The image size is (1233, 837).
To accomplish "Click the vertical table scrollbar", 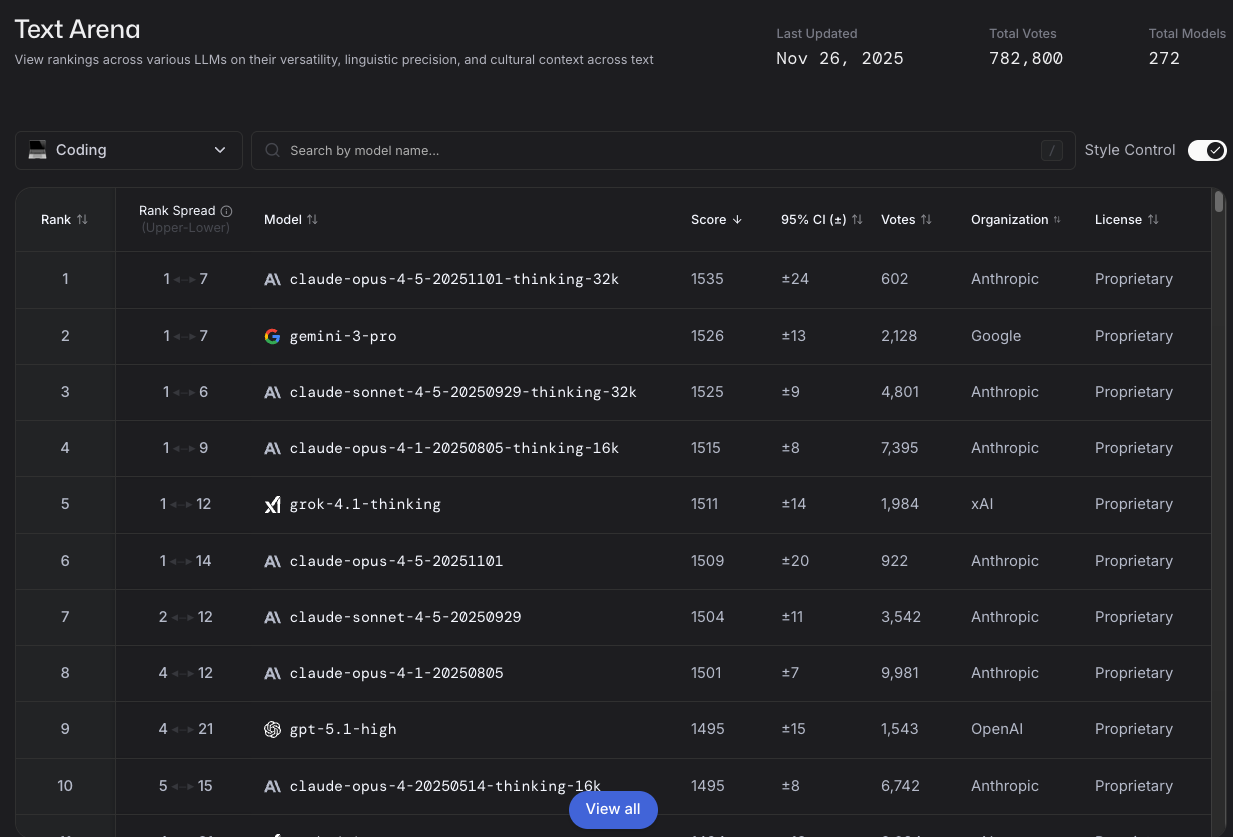I will coord(1219,203).
